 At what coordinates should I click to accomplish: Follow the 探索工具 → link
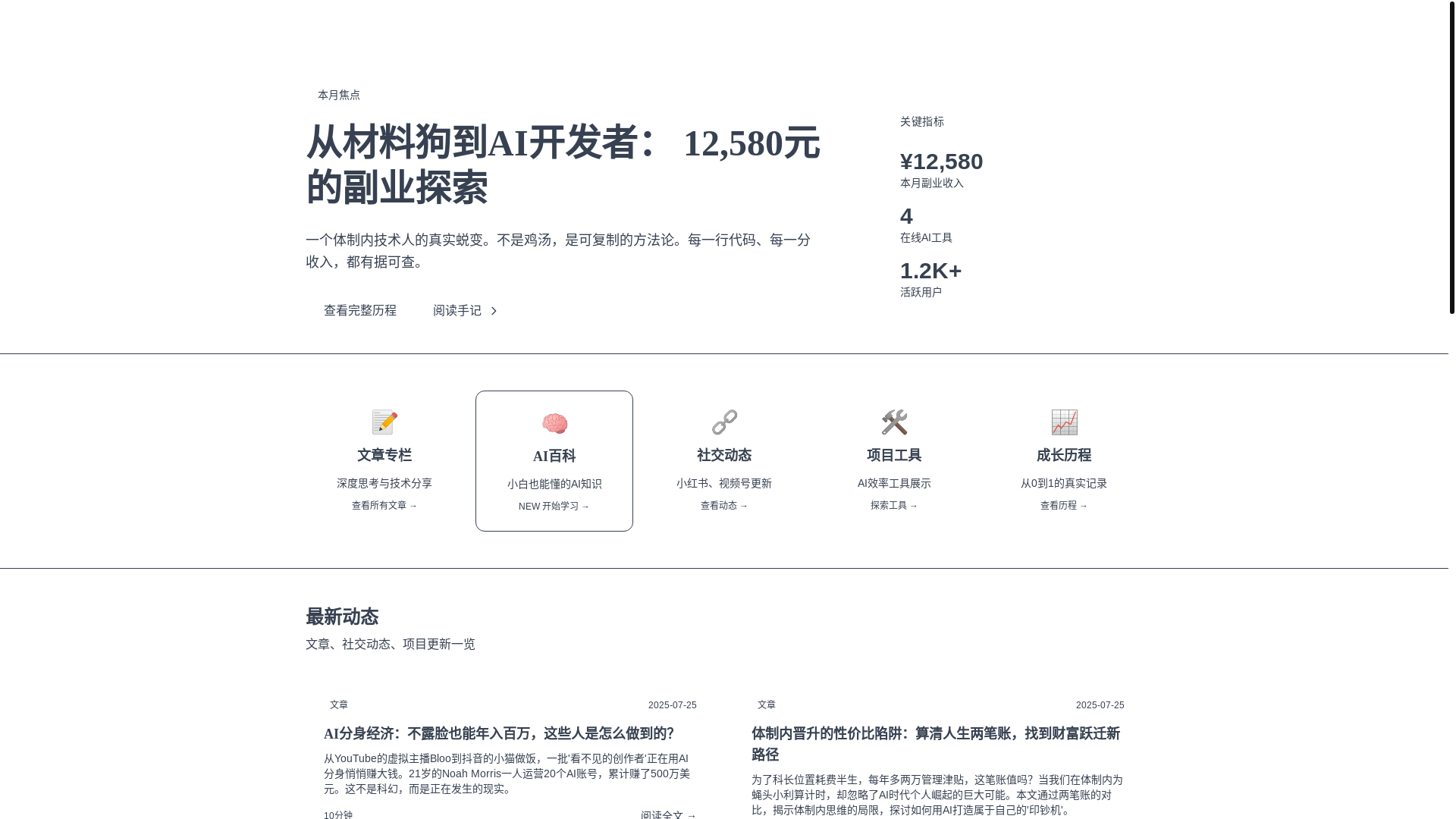click(894, 505)
